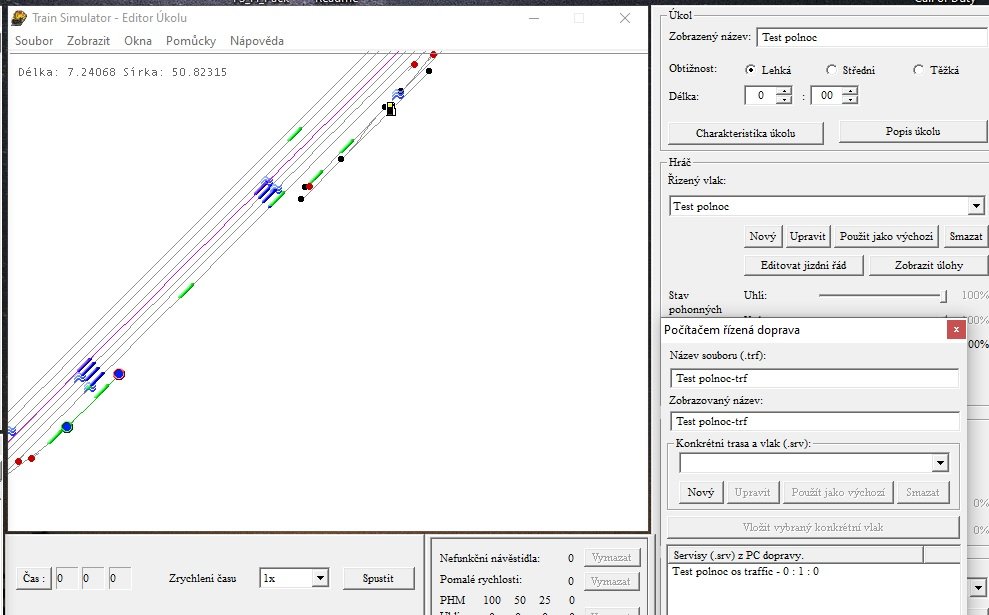
Task: Click the Train Simulator app icon in title bar
Action: click(17, 17)
